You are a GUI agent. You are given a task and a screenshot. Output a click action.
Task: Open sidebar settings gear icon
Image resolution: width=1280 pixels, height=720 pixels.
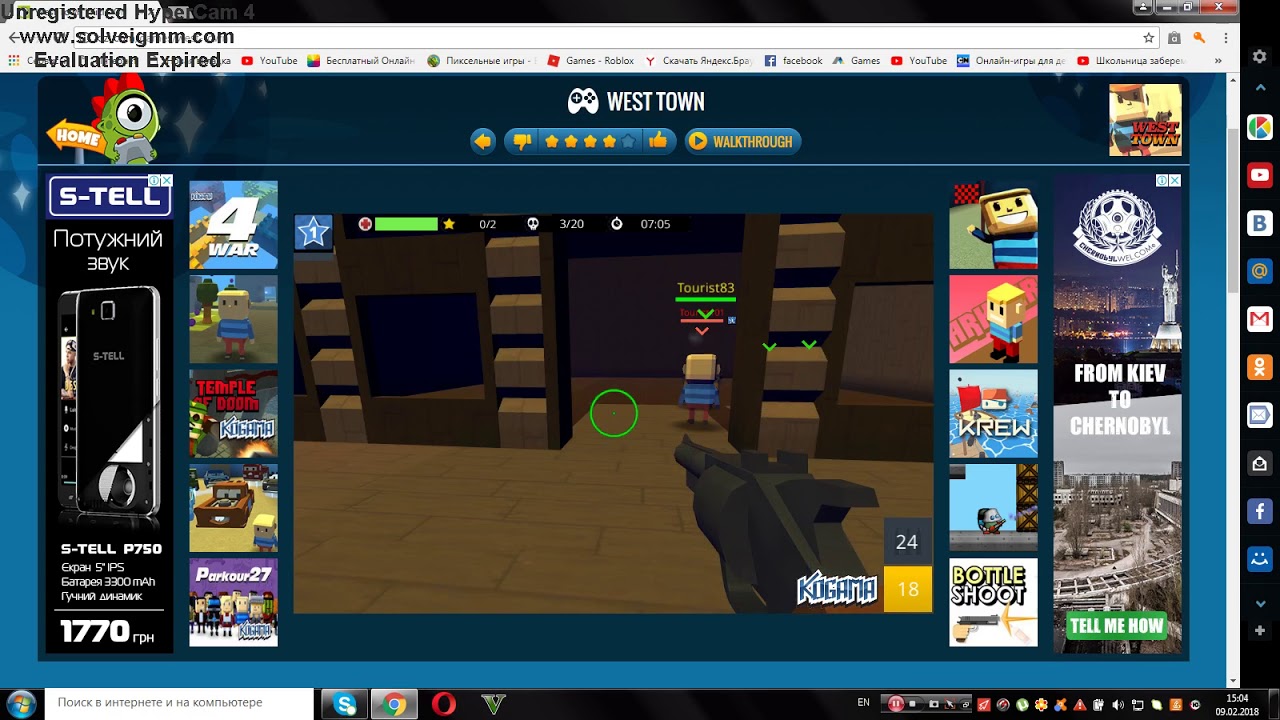[x=1260, y=57]
